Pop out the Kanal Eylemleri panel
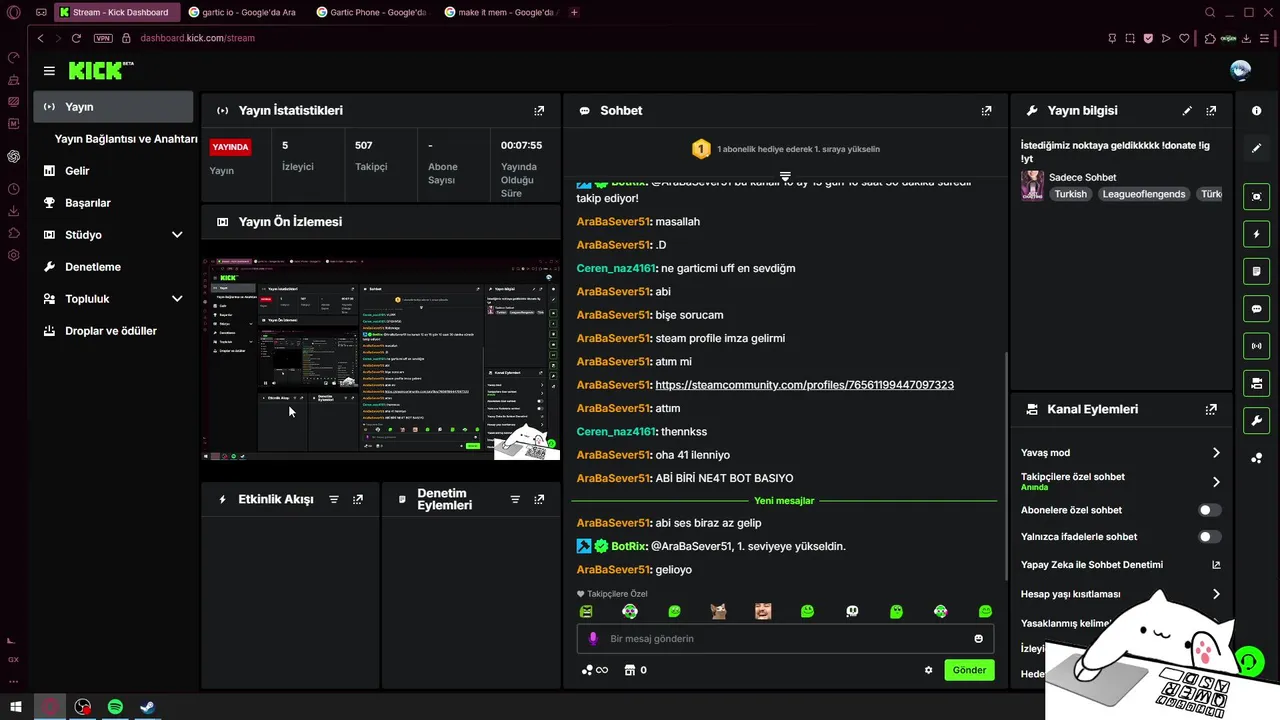Screen dimensions: 1280x720 point(1211,409)
